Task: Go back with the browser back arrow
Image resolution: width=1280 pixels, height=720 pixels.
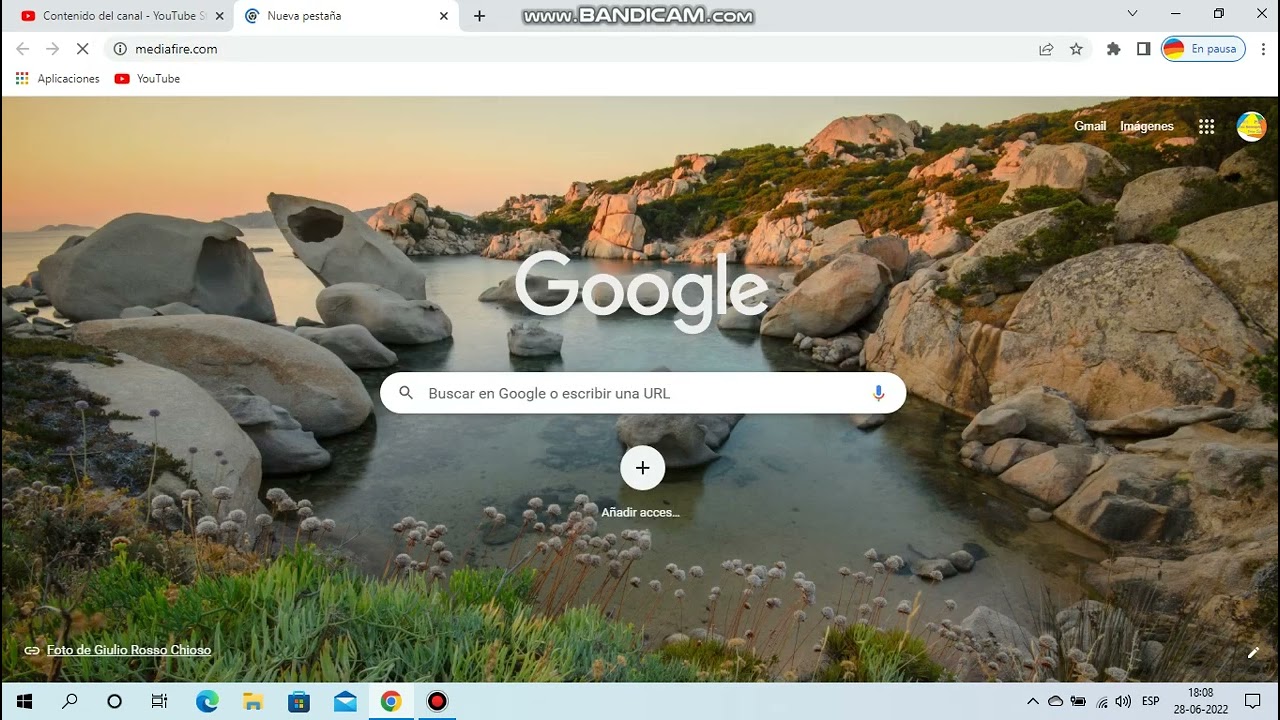Action: click(x=23, y=49)
